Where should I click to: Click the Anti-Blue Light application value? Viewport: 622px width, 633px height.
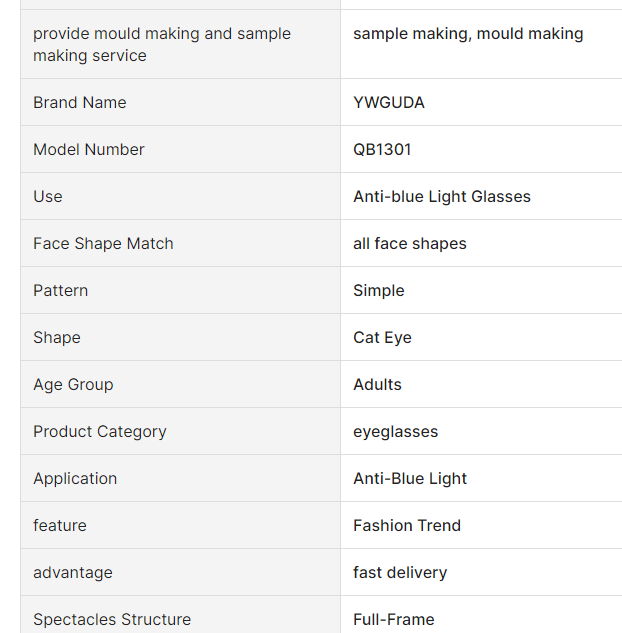pos(410,478)
